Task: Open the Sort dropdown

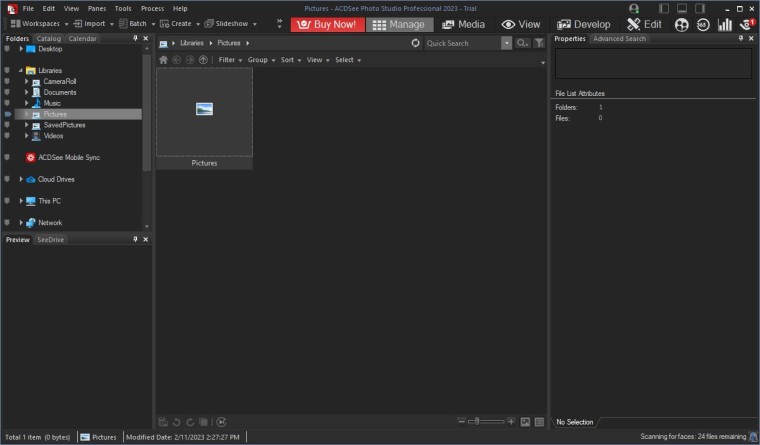Action: tap(291, 60)
